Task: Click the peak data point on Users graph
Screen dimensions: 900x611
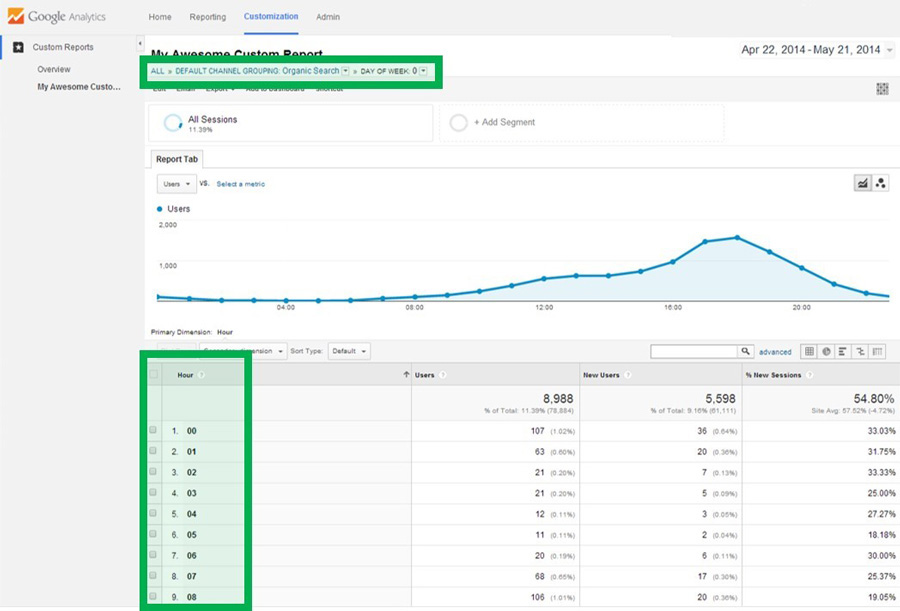Action: pyautogui.click(x=737, y=237)
